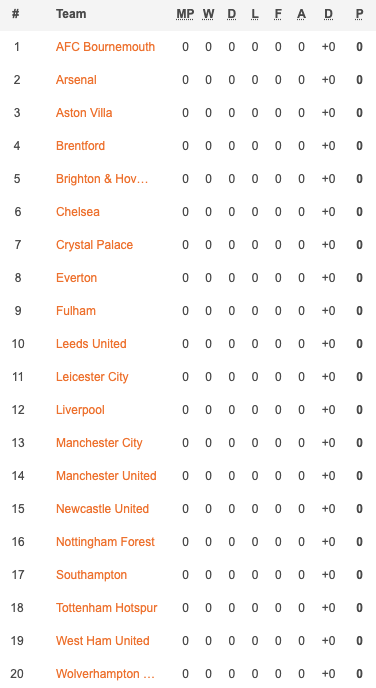Click the P points column header
Viewport: 376px width, 688px height.
(359, 14)
